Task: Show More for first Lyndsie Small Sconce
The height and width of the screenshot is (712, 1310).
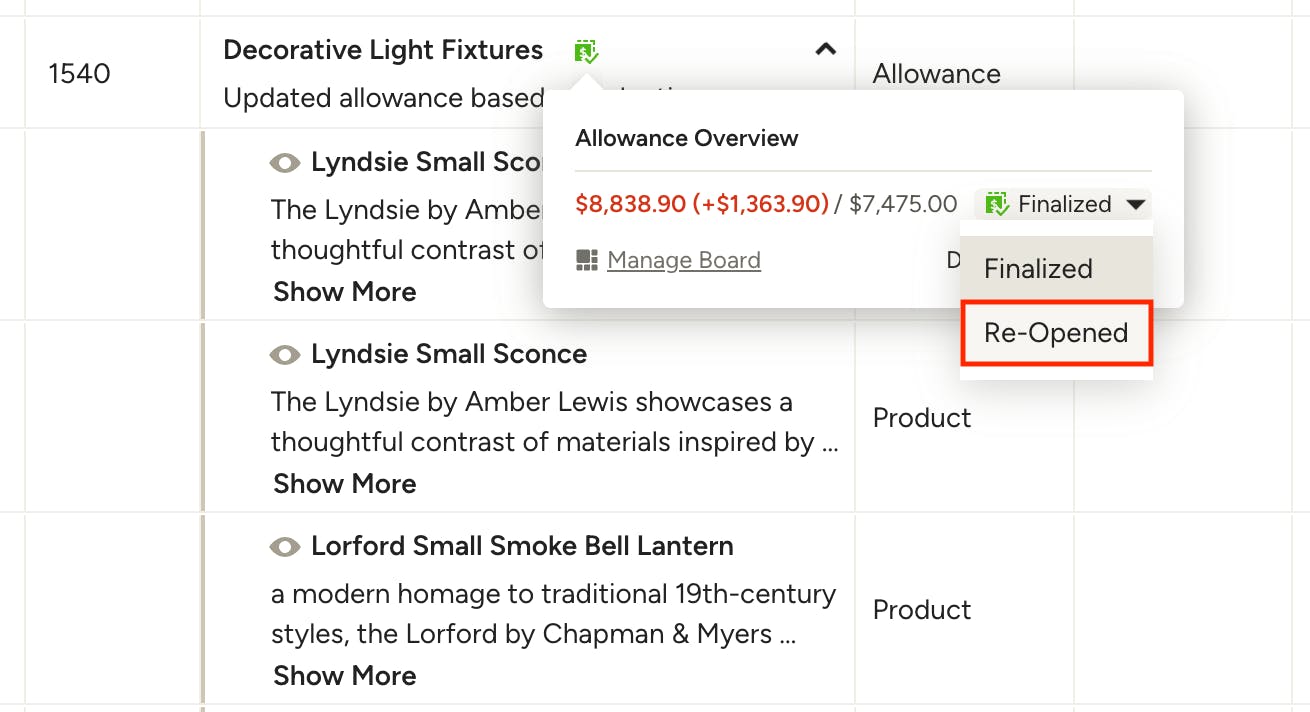Action: click(x=345, y=292)
